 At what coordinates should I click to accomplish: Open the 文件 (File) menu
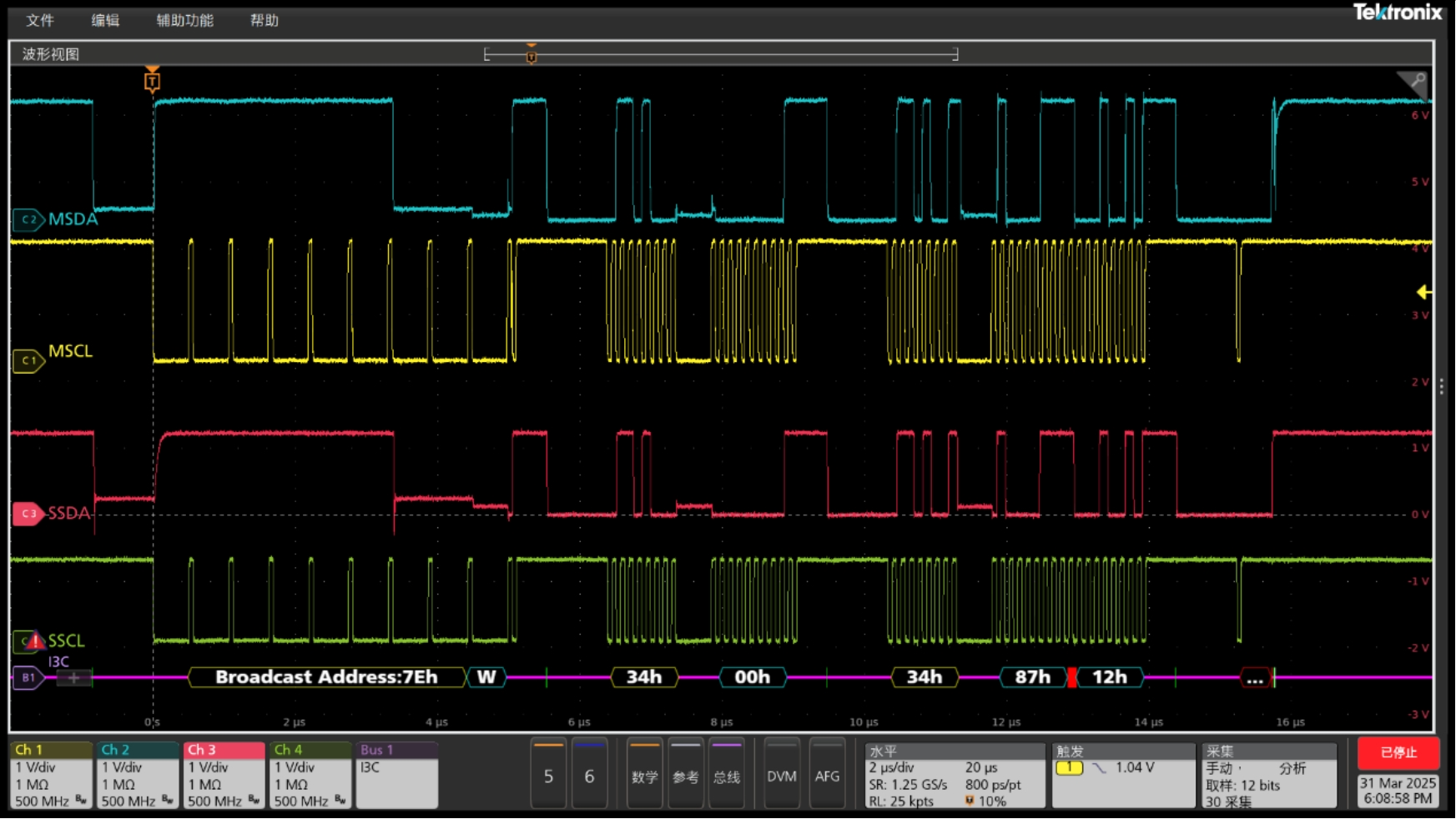39,20
